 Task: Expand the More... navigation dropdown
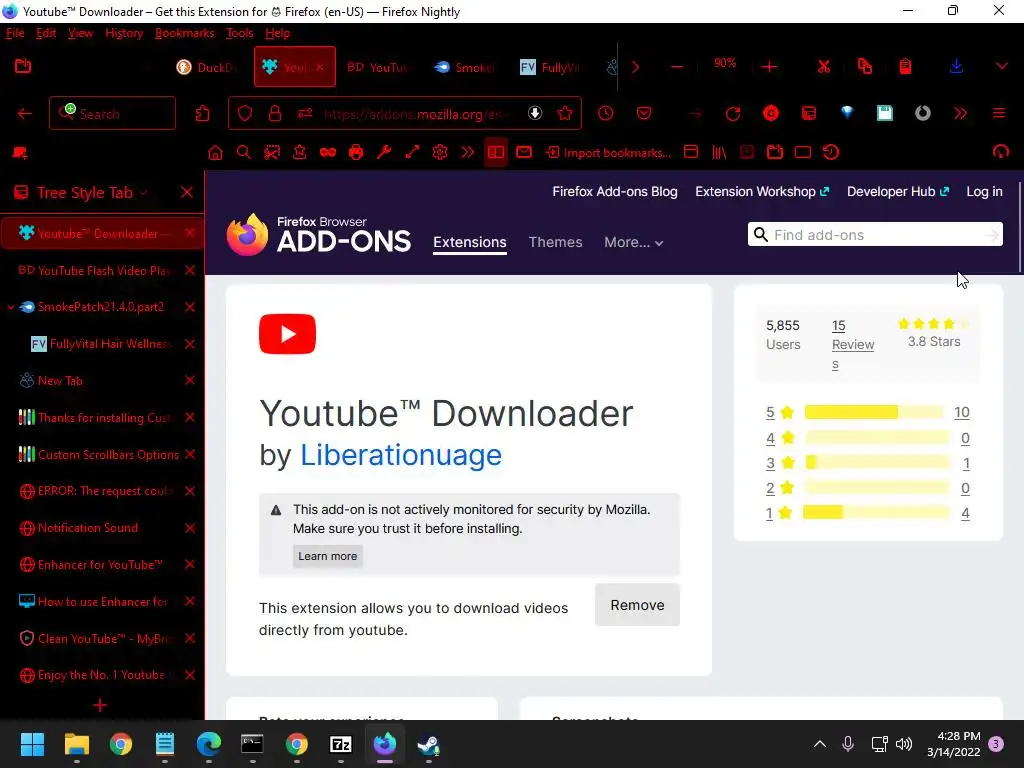(633, 242)
